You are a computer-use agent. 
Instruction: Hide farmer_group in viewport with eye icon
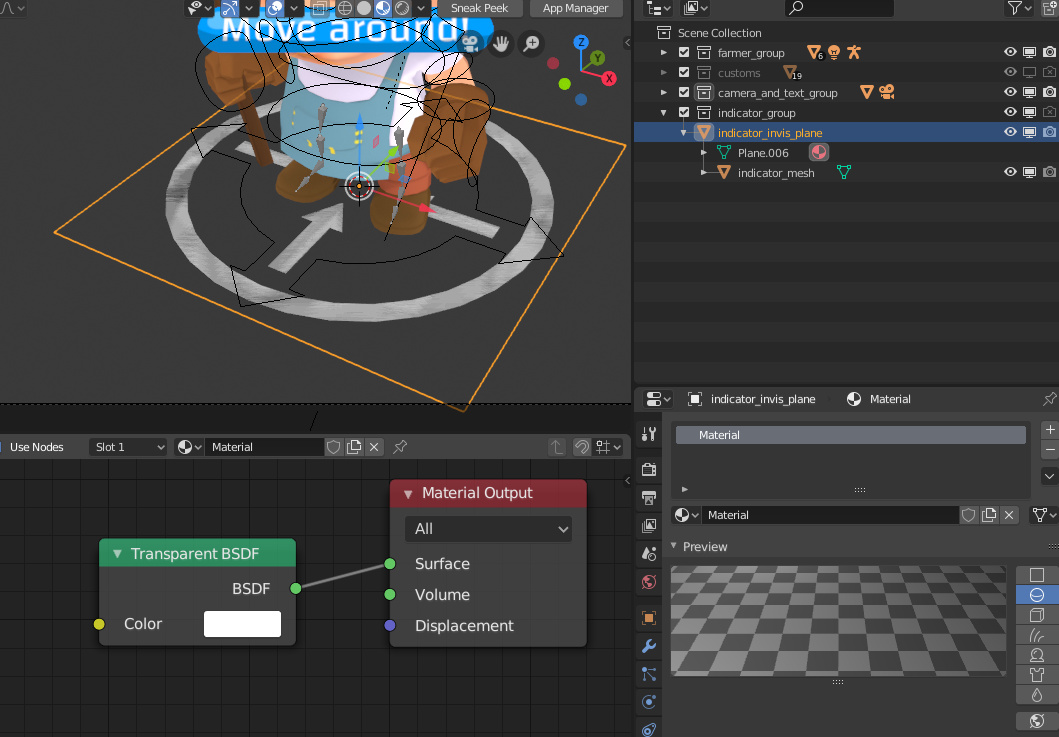pyautogui.click(x=1010, y=53)
